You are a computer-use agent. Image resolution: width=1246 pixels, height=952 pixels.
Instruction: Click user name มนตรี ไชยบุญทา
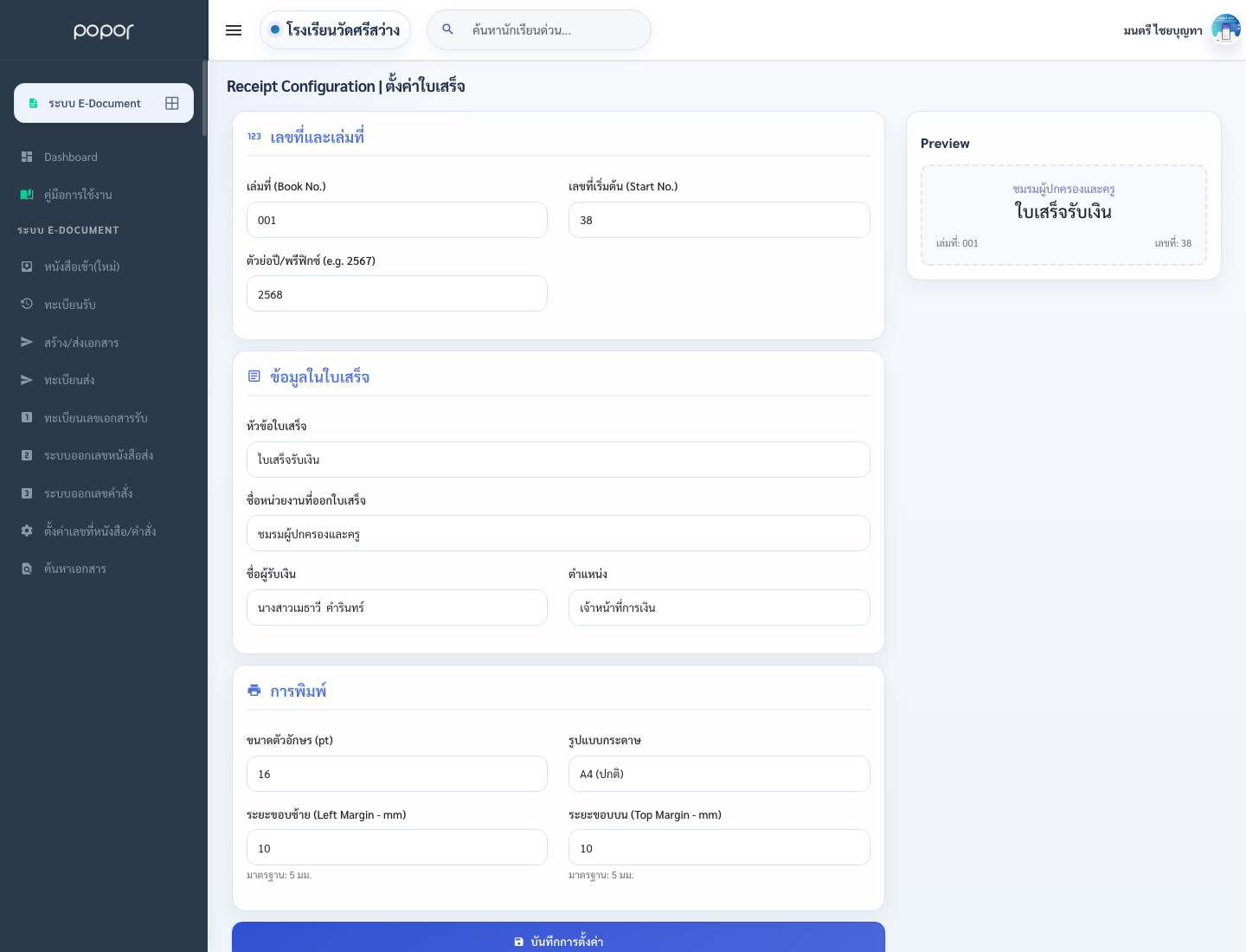1162,30
